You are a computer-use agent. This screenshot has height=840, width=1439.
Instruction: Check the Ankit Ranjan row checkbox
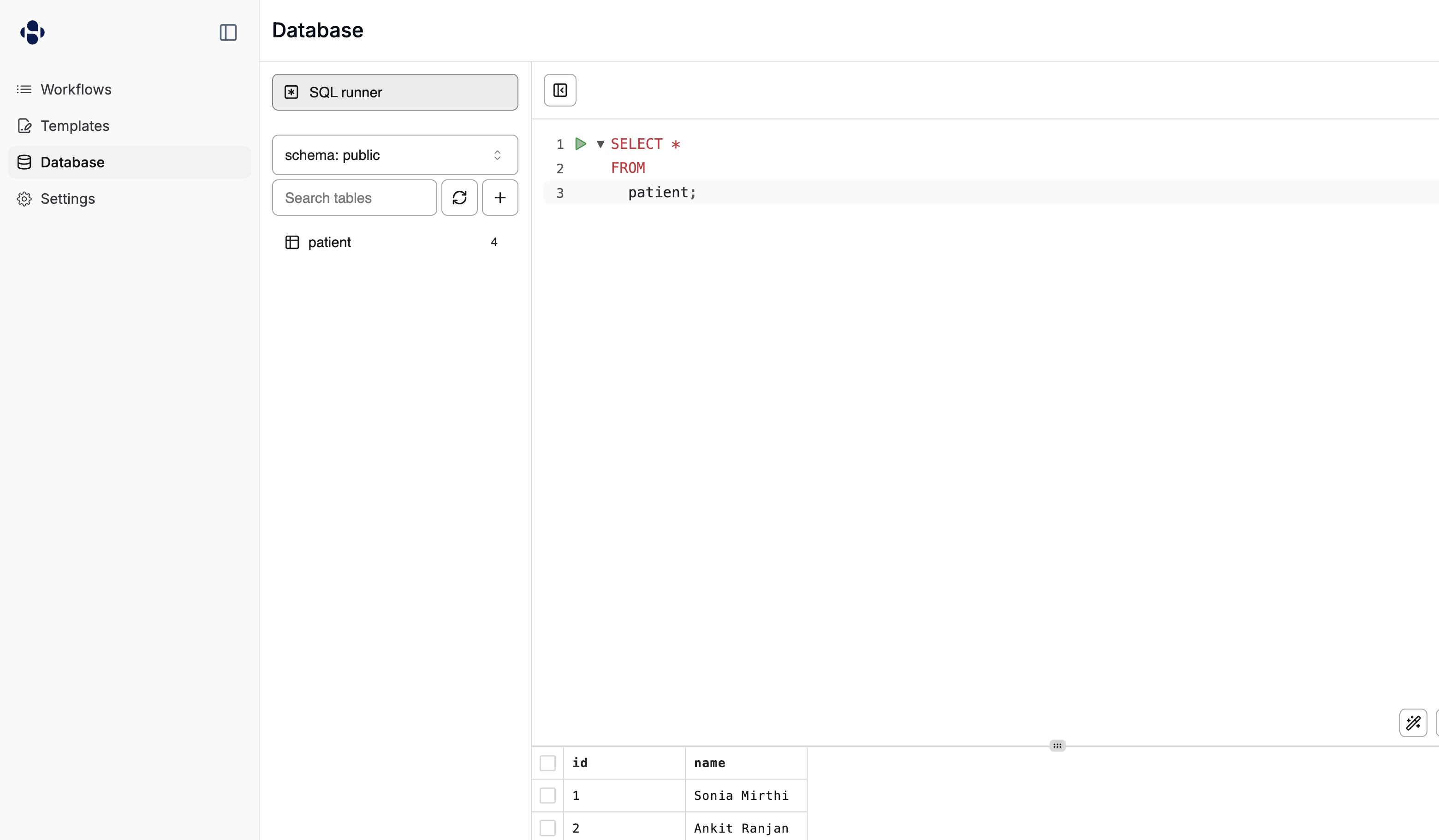coord(547,828)
